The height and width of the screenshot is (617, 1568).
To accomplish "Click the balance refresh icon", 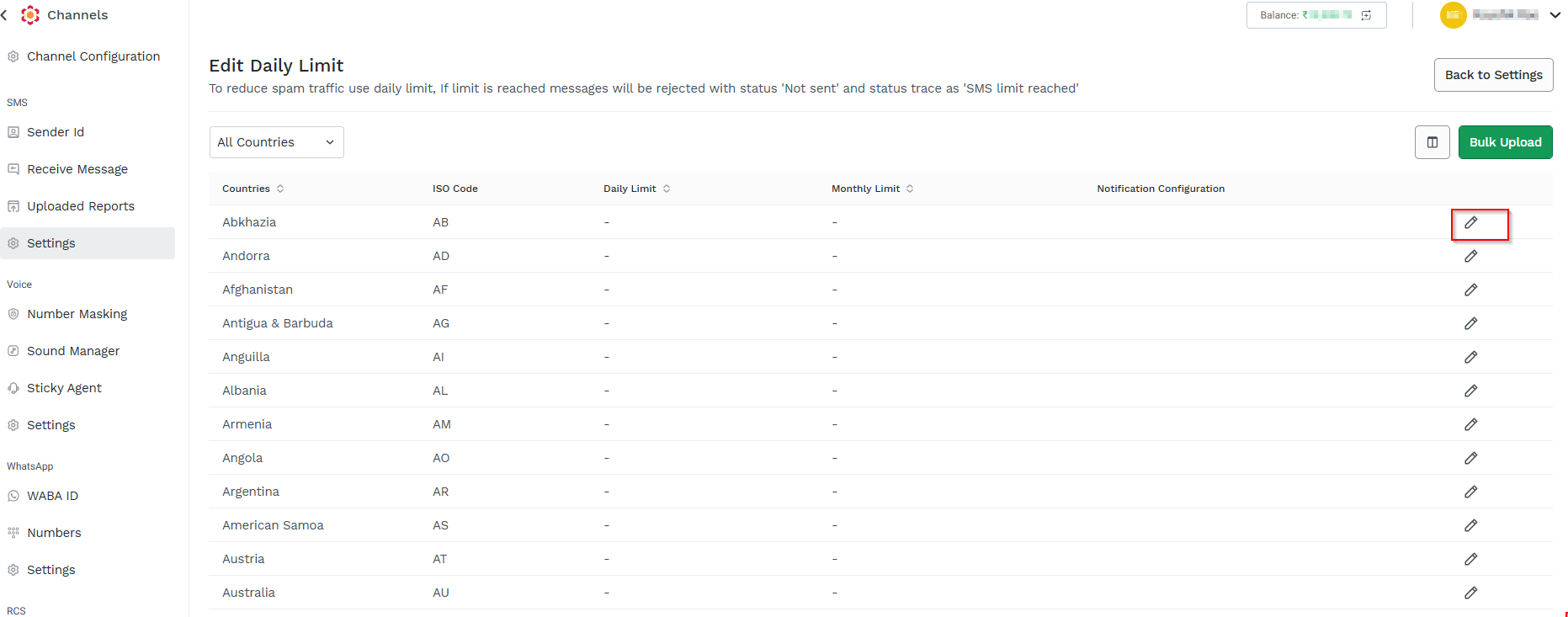I will click(x=1366, y=15).
